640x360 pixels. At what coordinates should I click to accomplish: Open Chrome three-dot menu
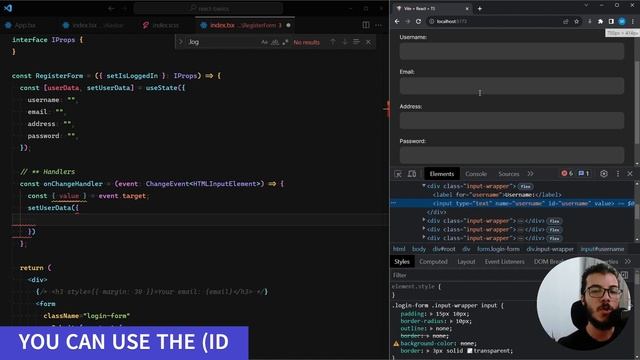point(633,21)
